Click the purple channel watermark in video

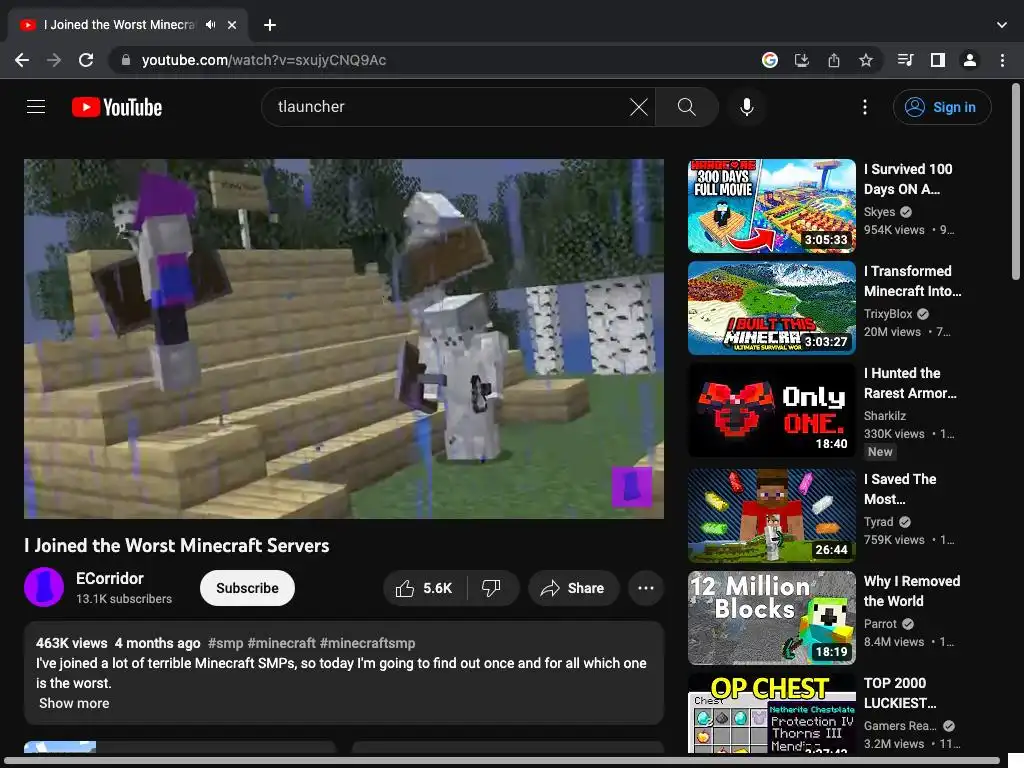click(632, 487)
